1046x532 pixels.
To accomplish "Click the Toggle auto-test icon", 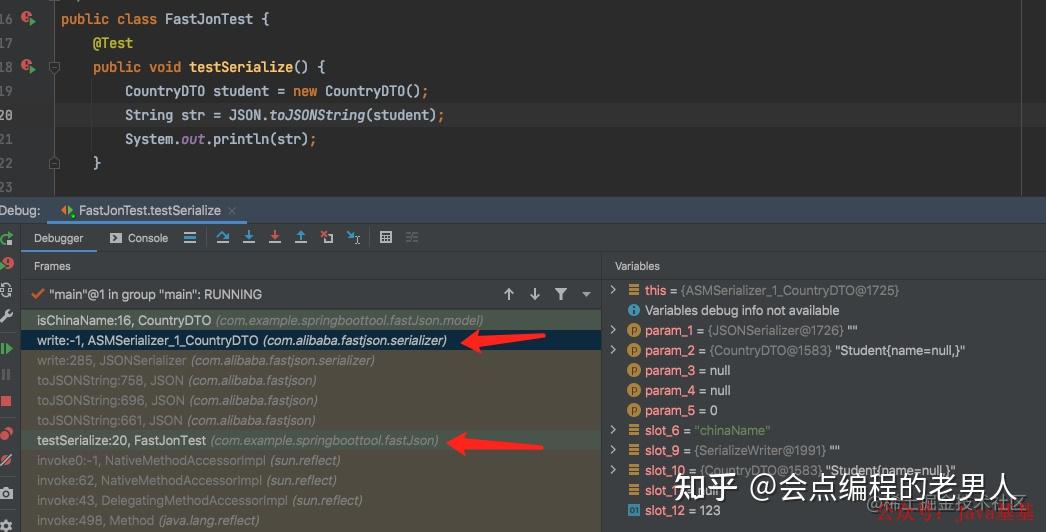I will 6,290.
